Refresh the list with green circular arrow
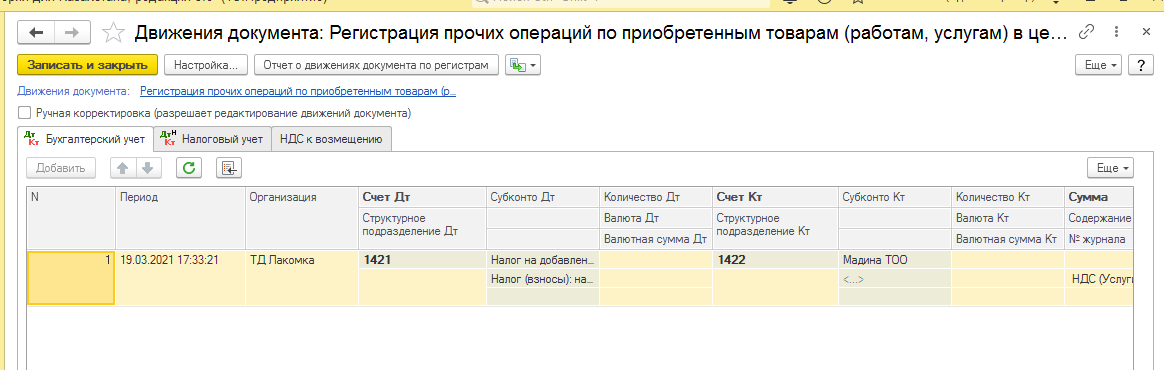 coord(189,168)
